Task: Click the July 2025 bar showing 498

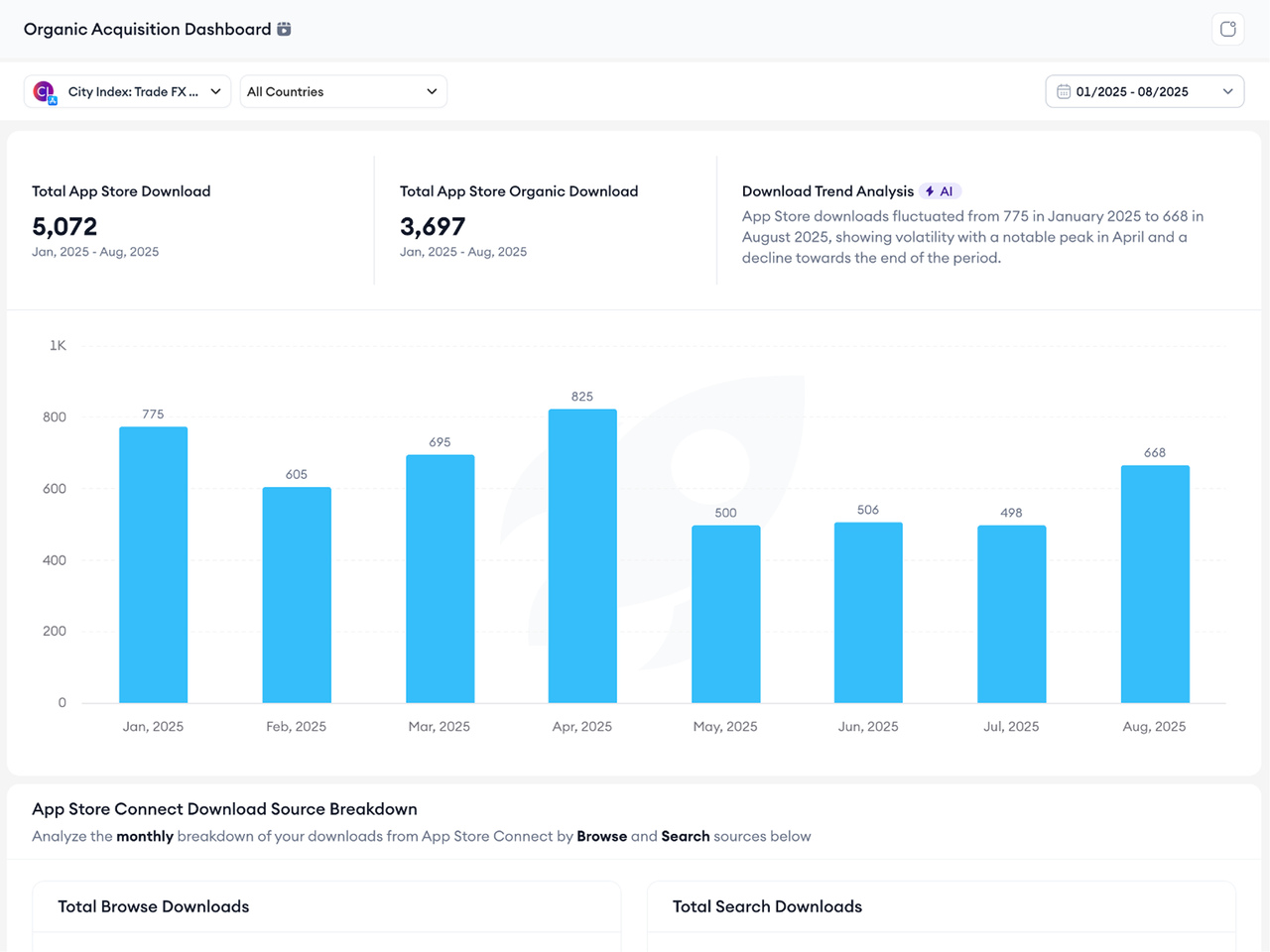Action: pyautogui.click(x=1011, y=614)
